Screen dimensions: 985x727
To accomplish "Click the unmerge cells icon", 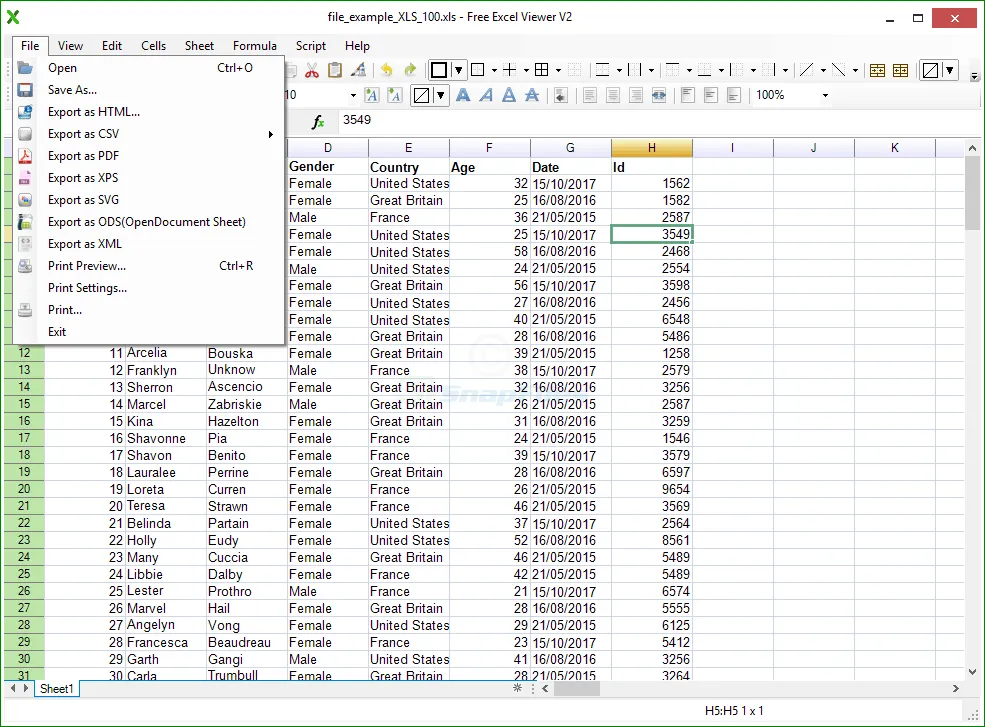I will (901, 70).
